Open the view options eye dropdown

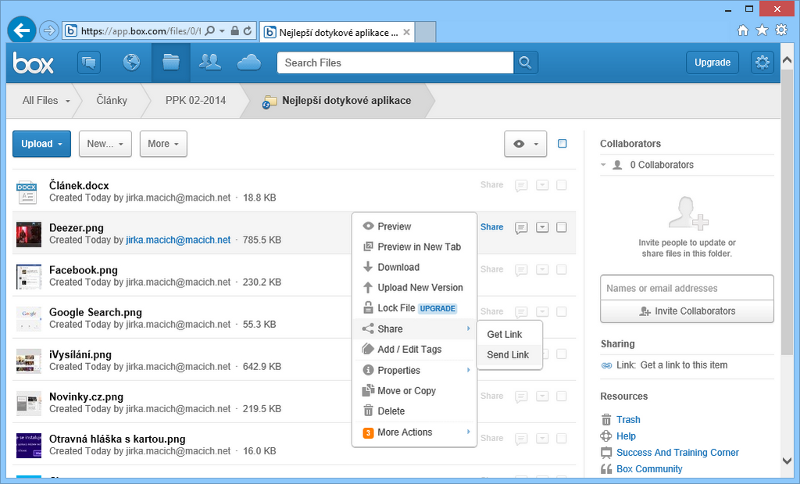[525, 144]
